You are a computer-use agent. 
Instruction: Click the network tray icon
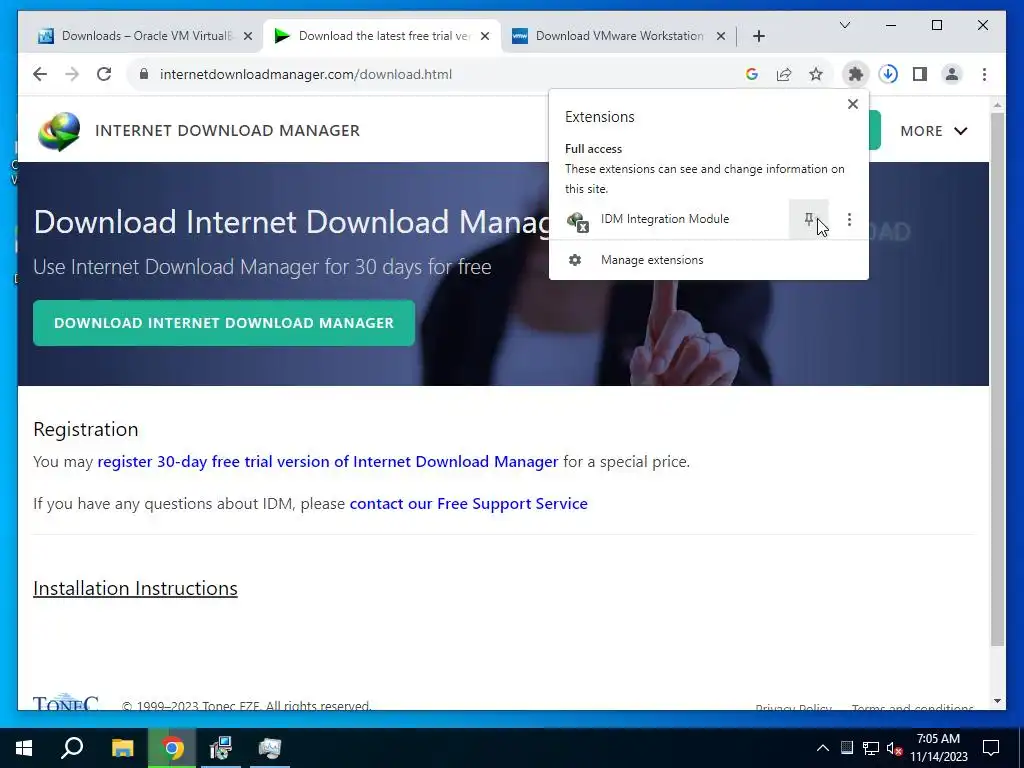871,748
